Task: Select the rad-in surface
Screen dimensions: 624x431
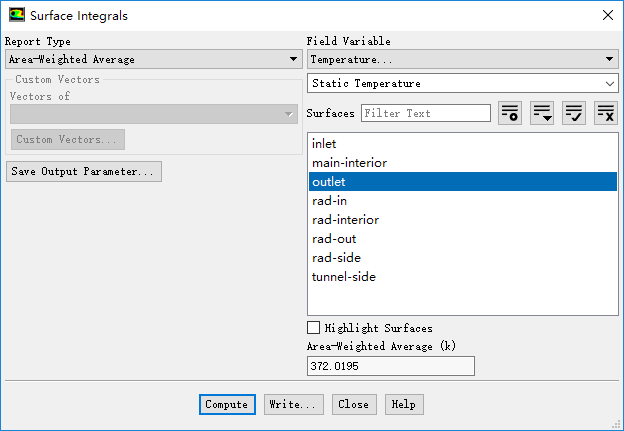Action: (330, 201)
